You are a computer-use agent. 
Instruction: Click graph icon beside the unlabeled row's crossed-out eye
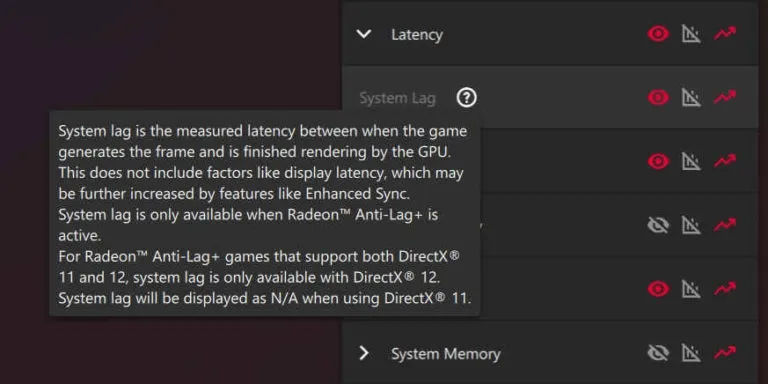tap(725, 225)
